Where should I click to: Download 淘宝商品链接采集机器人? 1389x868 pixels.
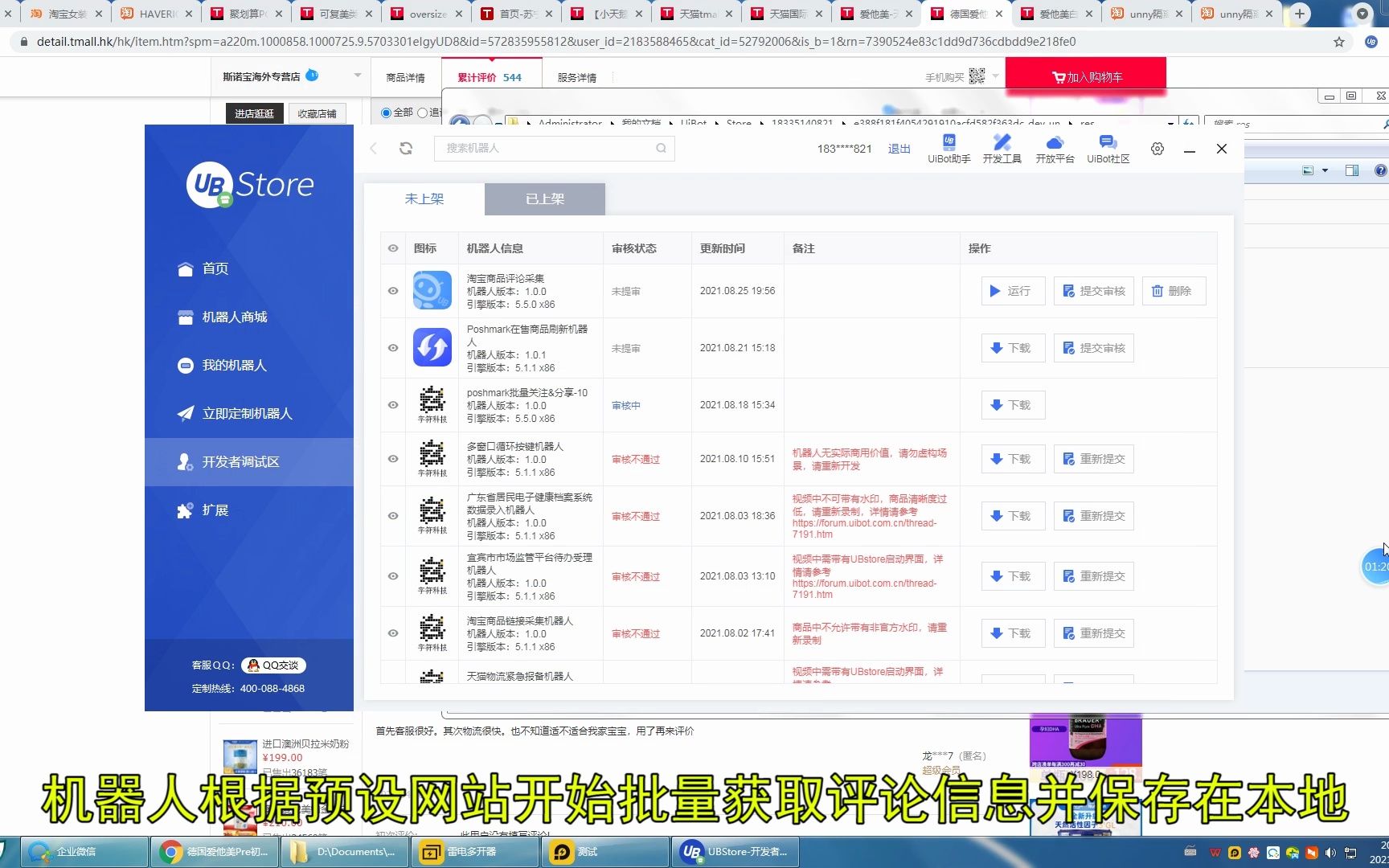(1013, 633)
